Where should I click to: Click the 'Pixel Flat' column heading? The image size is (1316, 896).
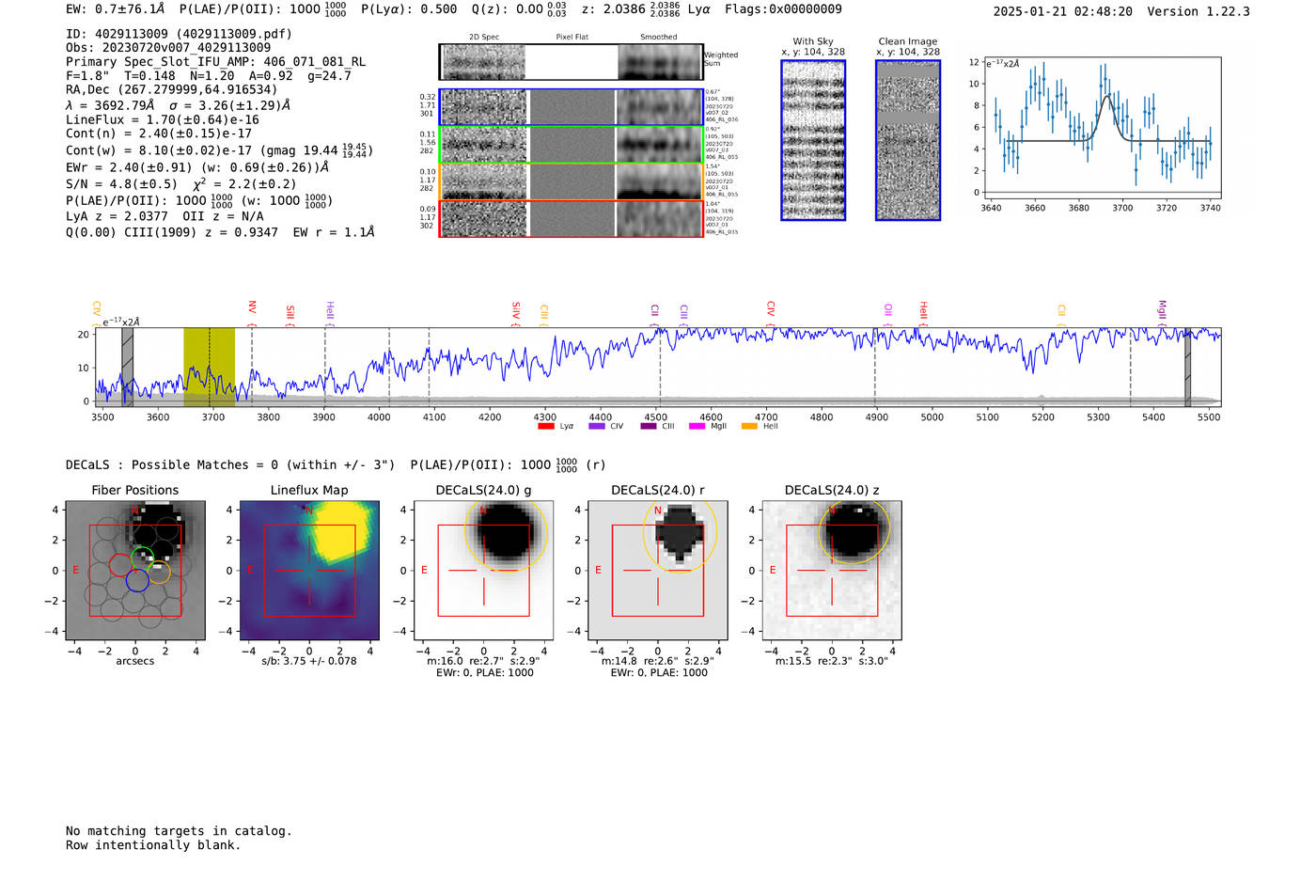(x=572, y=37)
